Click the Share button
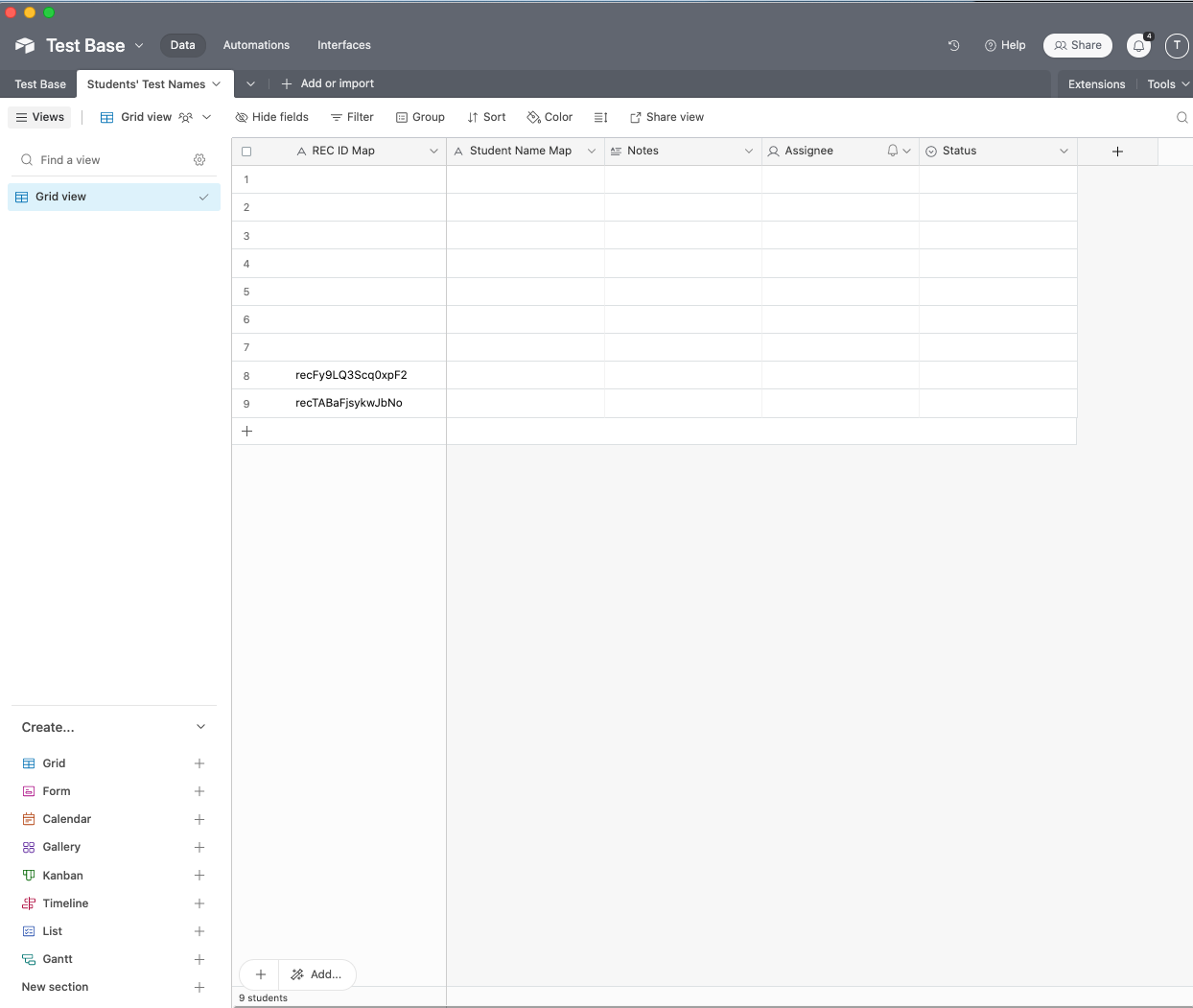 pos(1078,45)
